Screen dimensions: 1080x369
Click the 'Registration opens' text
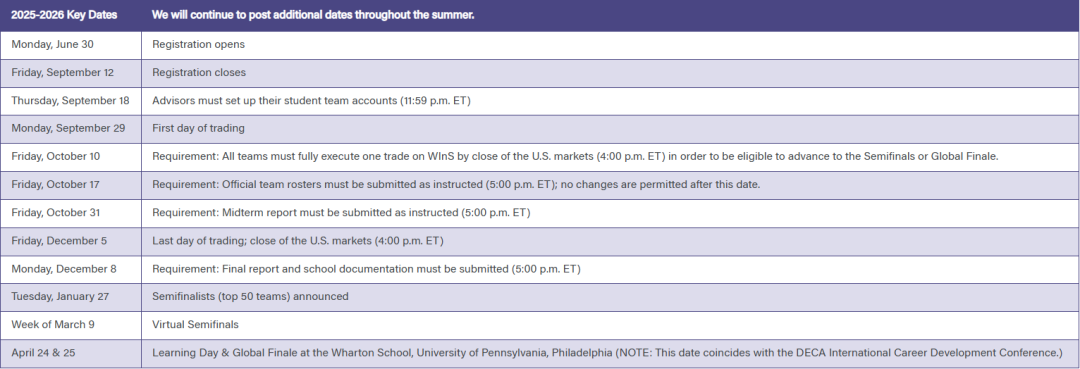pos(198,45)
